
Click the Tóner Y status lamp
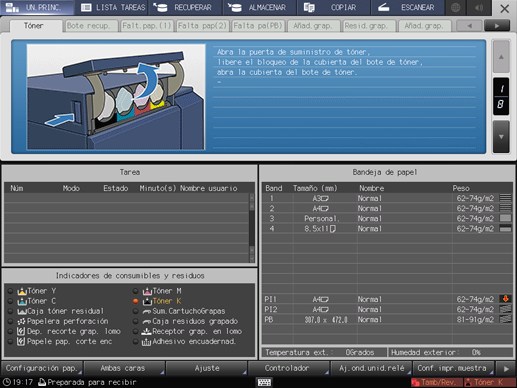point(10,291)
